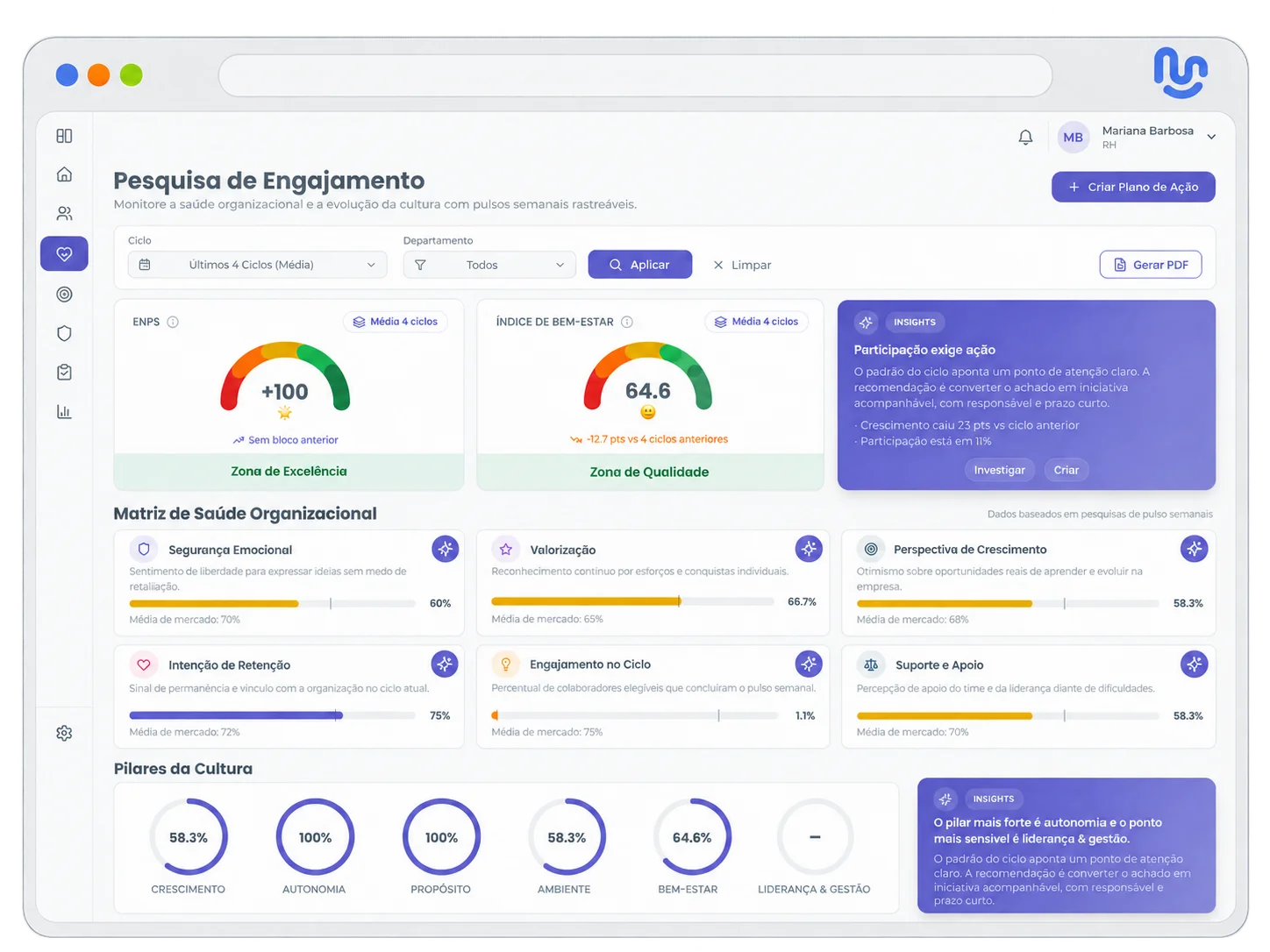Open the settings gear icon
1270x952 pixels.
click(x=64, y=733)
